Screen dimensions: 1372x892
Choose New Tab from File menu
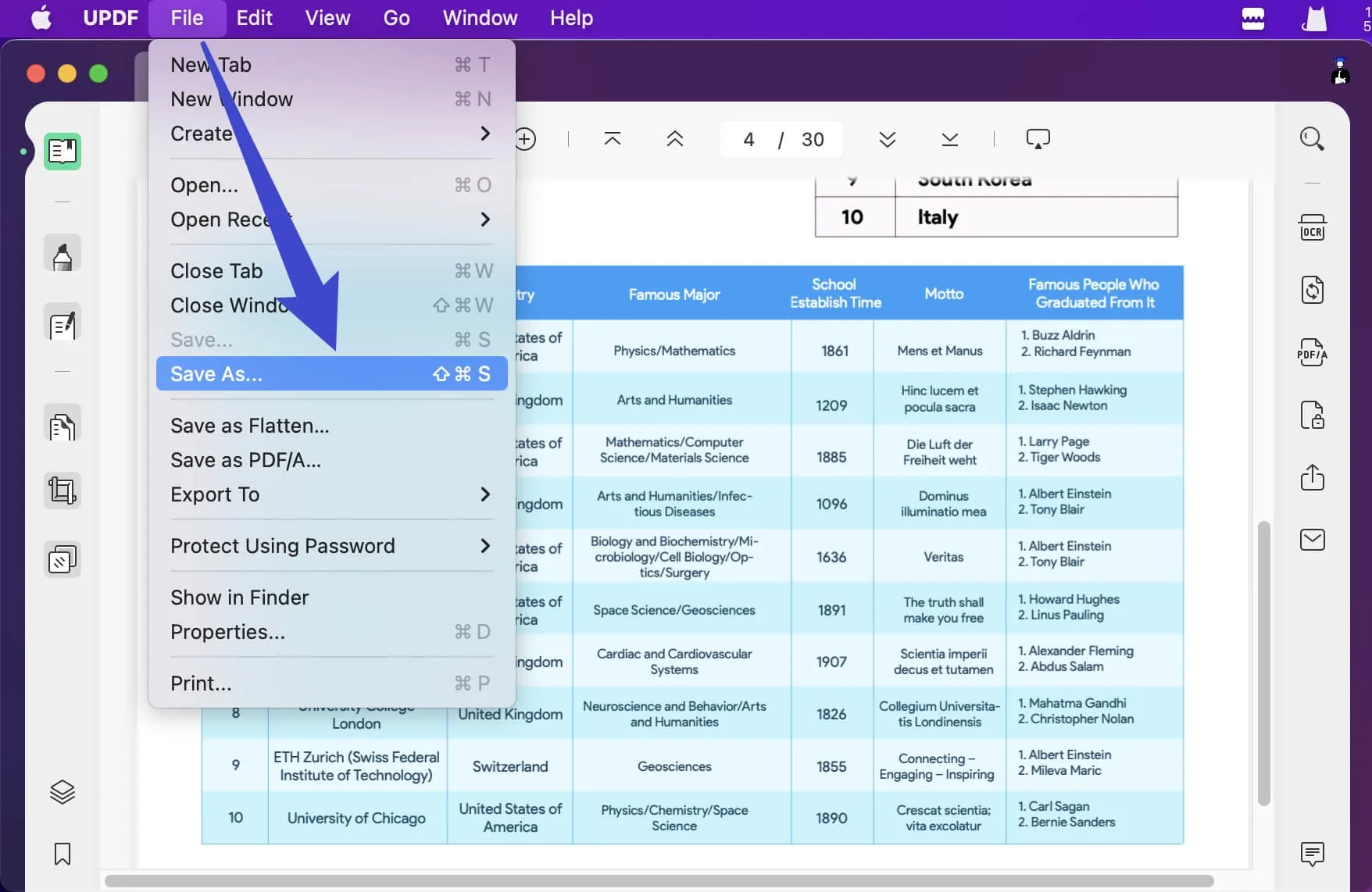click(x=332, y=65)
